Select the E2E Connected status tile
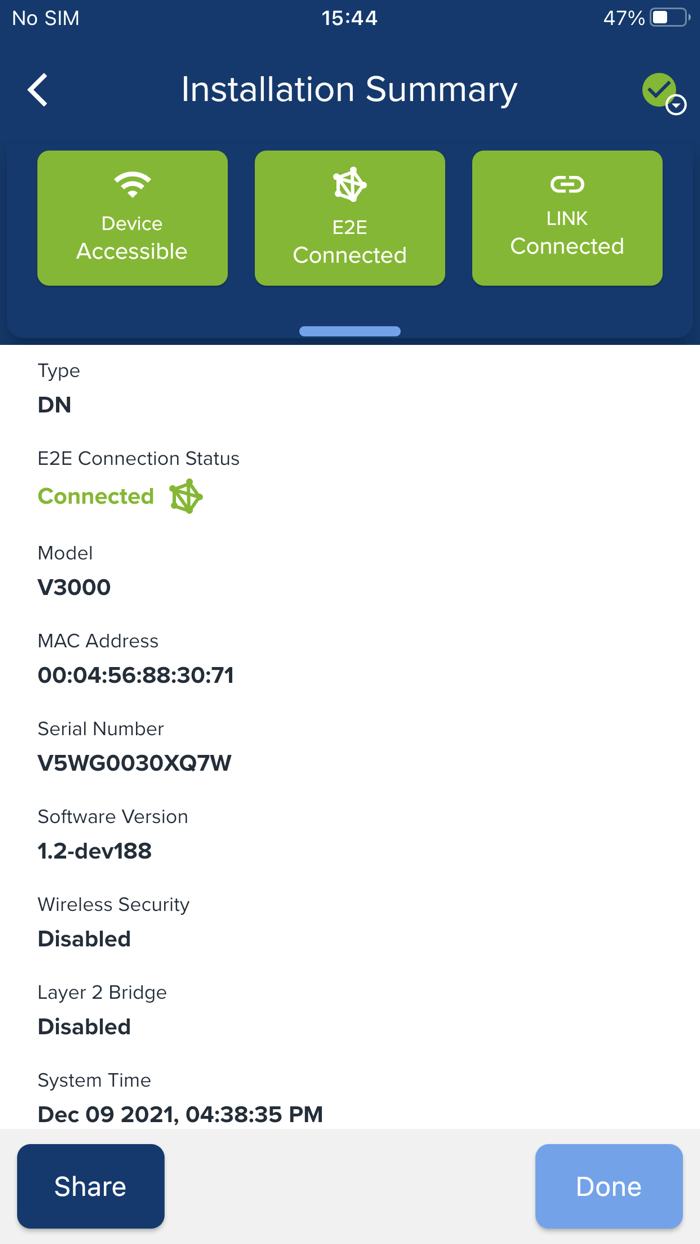Viewport: 700px width, 1244px height. tap(350, 219)
